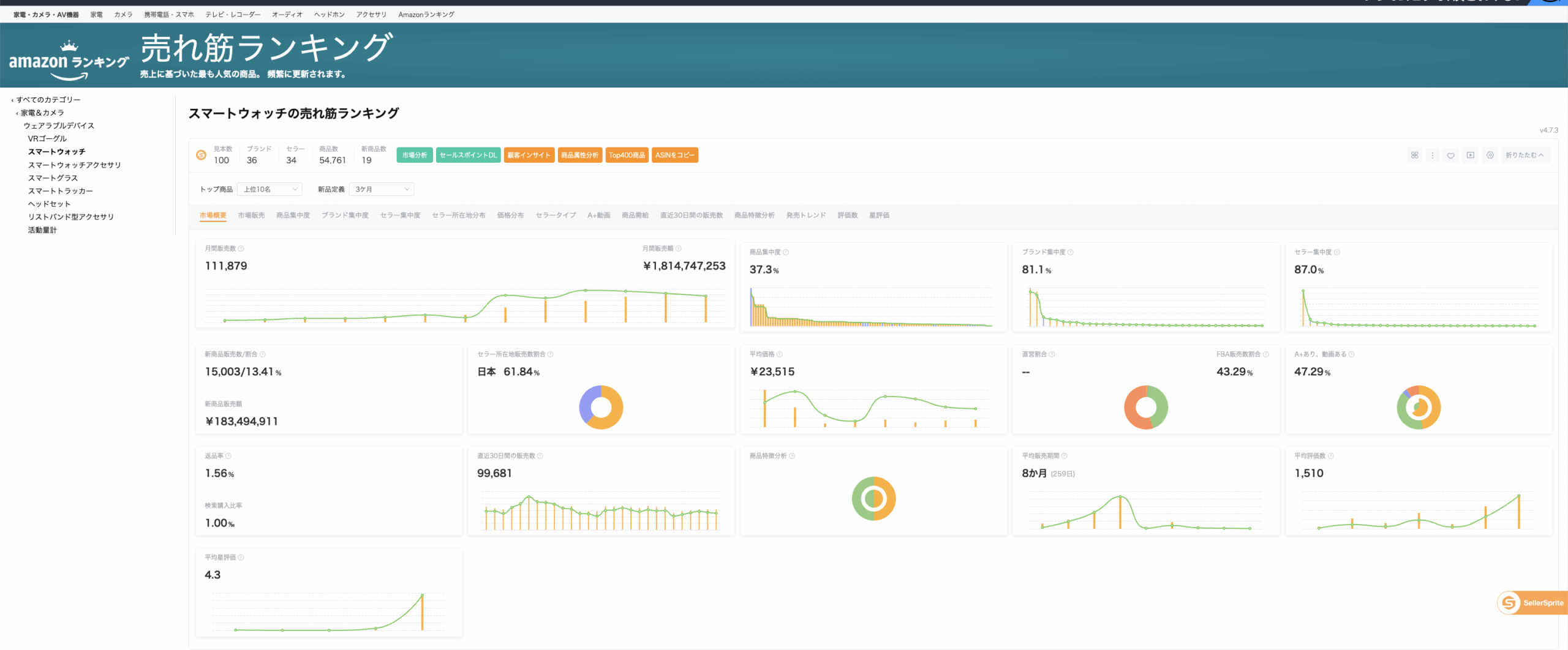Viewport: 1568px width, 650px height.
Task: Click the orange SellerSprite logo in stats bar
Action: [201, 155]
